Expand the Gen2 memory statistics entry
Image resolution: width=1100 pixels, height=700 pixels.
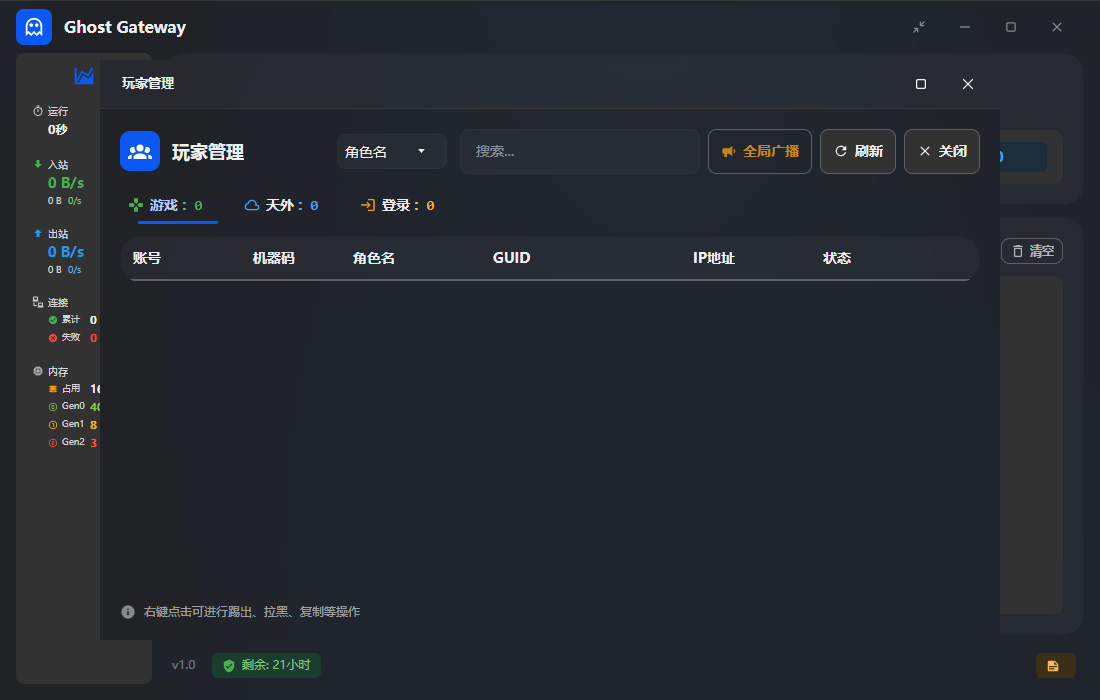pyautogui.click(x=71, y=441)
